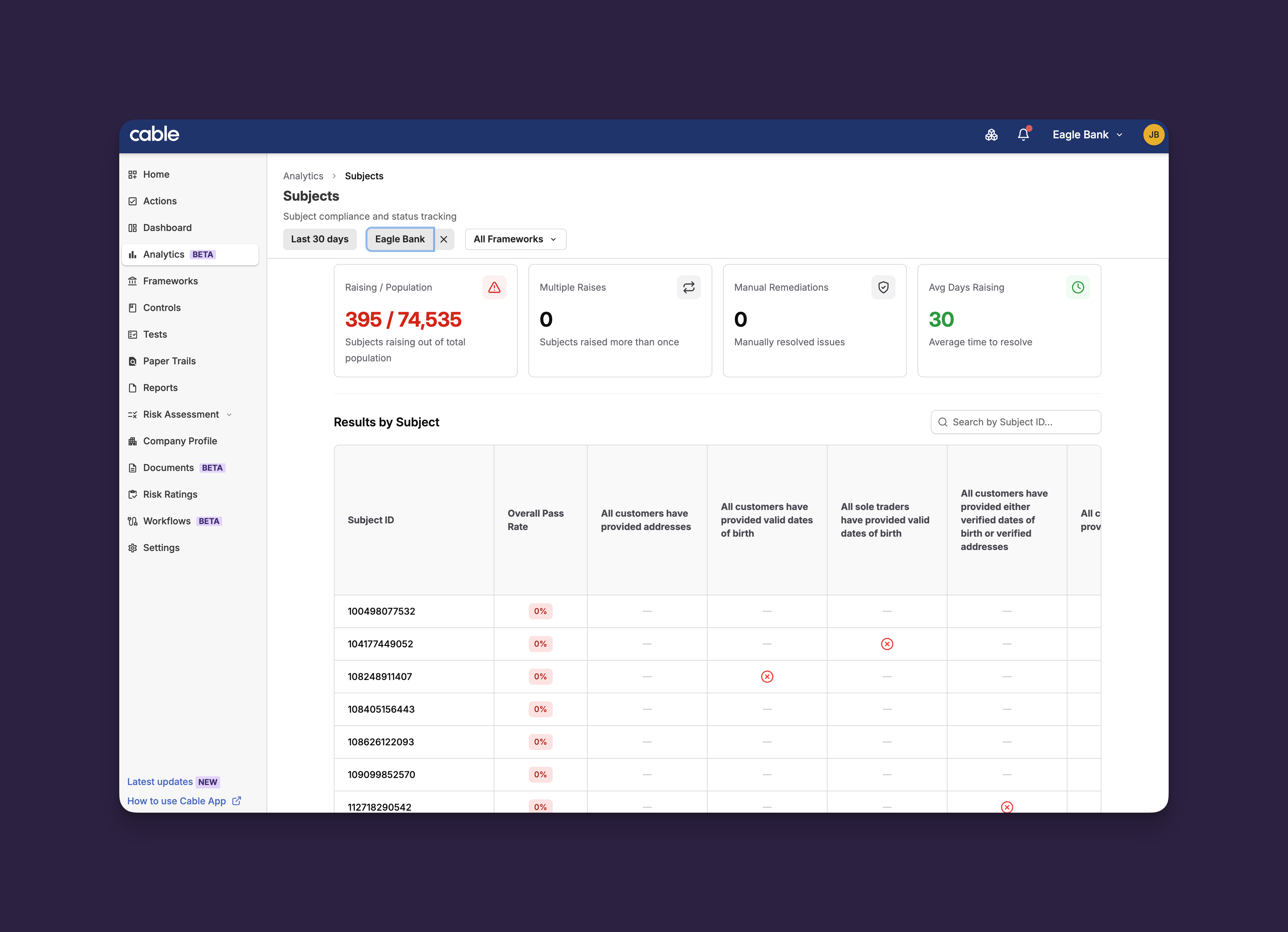
Task: Click the Workflows branch icon
Action: 132,521
